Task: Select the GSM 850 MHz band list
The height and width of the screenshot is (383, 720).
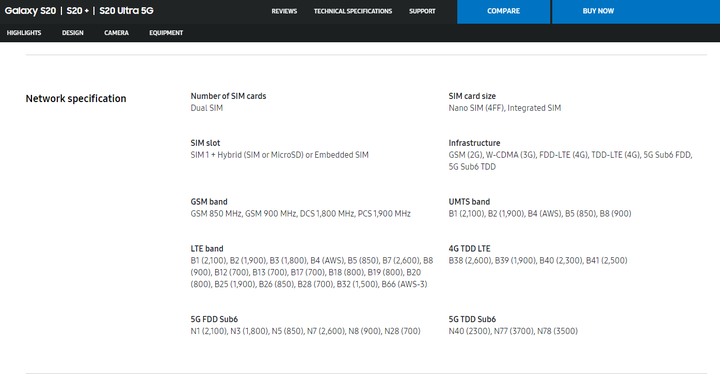Action: click(300, 214)
